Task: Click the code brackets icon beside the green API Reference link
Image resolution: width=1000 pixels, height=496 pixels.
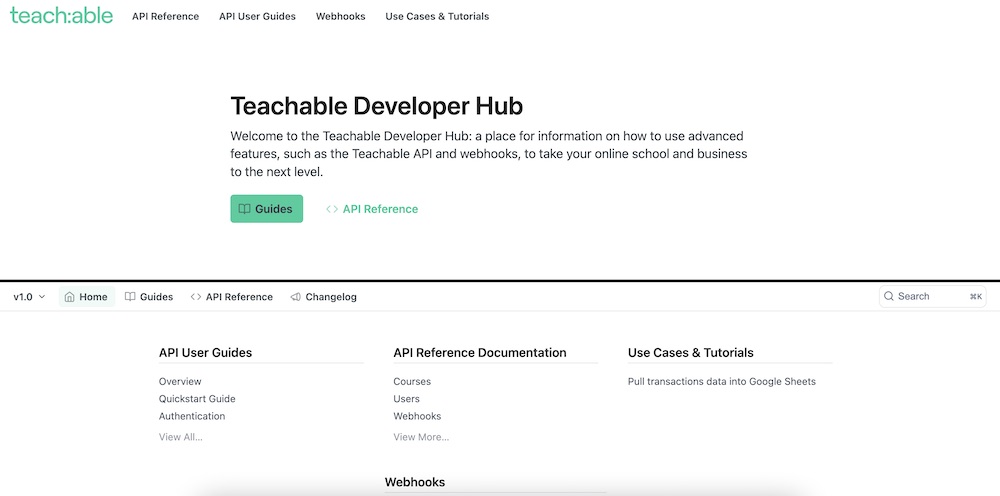Action: (332, 209)
